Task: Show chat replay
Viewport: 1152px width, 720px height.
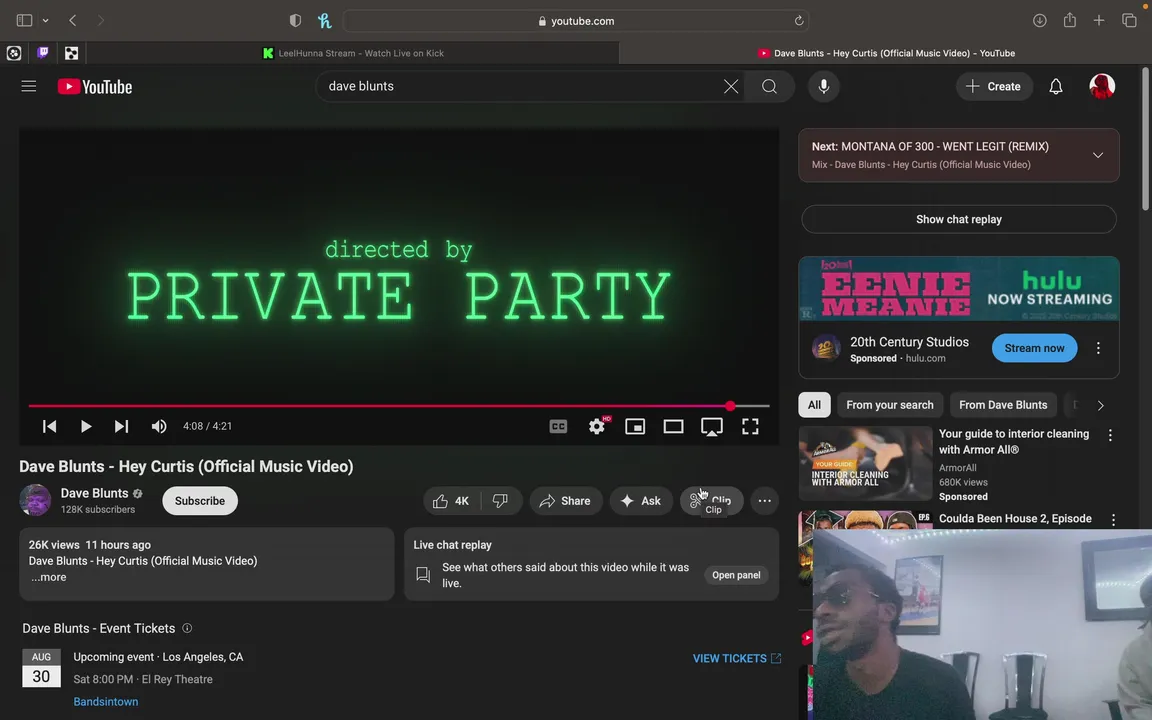Action: click(959, 220)
